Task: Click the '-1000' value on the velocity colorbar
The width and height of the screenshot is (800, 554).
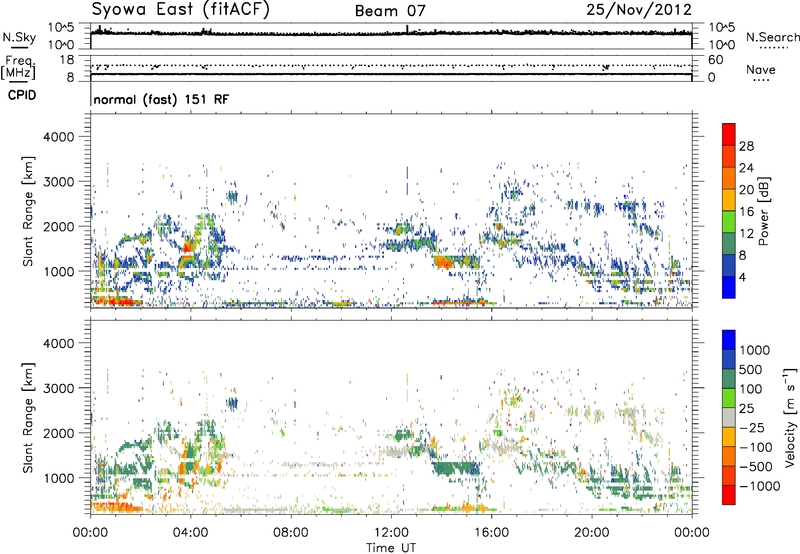Action: point(760,486)
